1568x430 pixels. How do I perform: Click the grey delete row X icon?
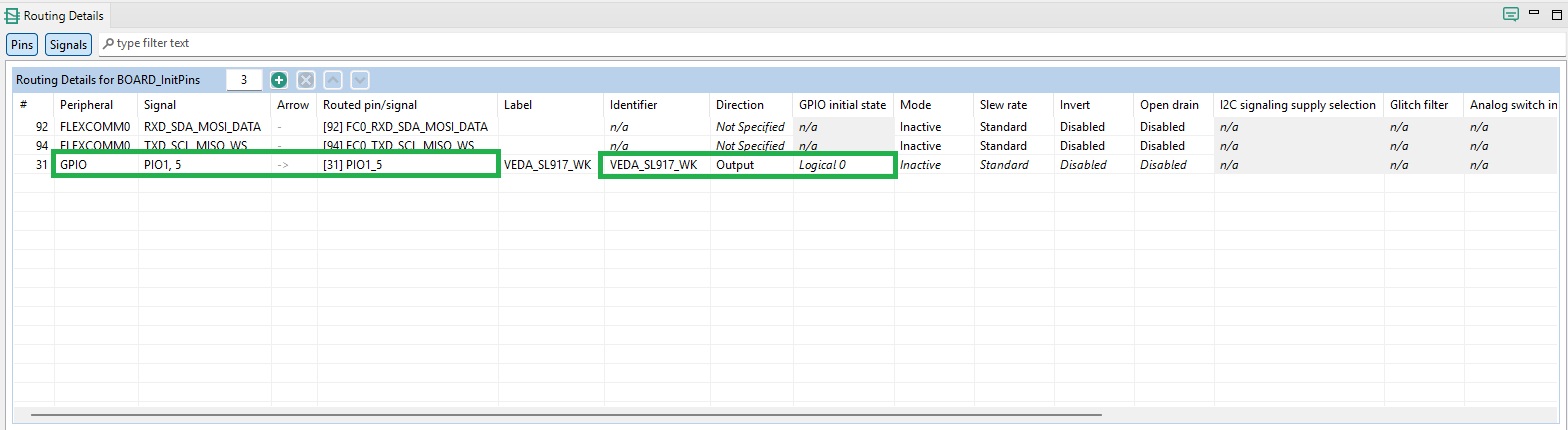click(x=307, y=80)
